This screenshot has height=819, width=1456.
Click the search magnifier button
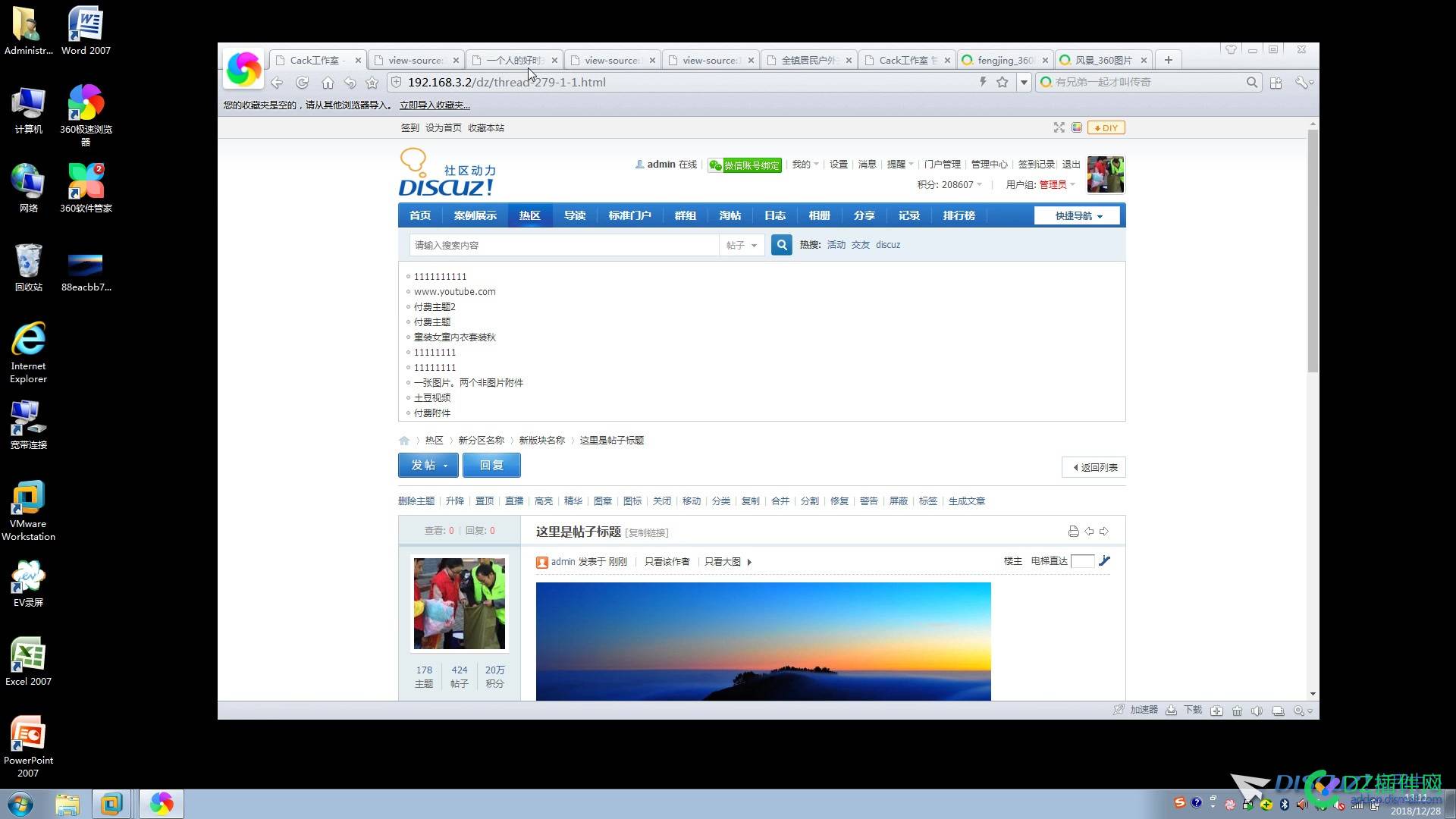(x=781, y=244)
